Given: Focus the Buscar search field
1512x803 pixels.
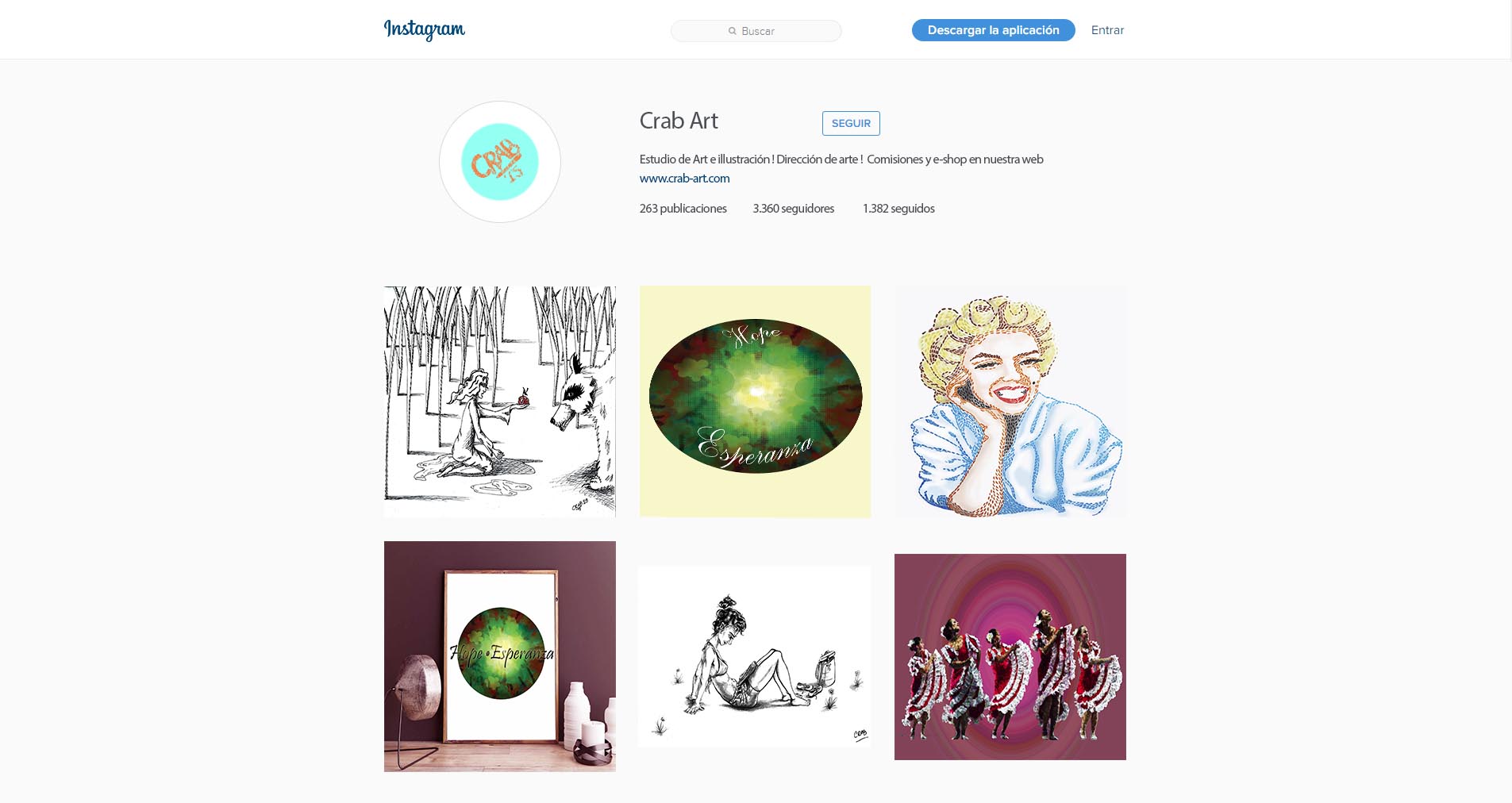Looking at the screenshot, I should pyautogui.click(x=756, y=31).
